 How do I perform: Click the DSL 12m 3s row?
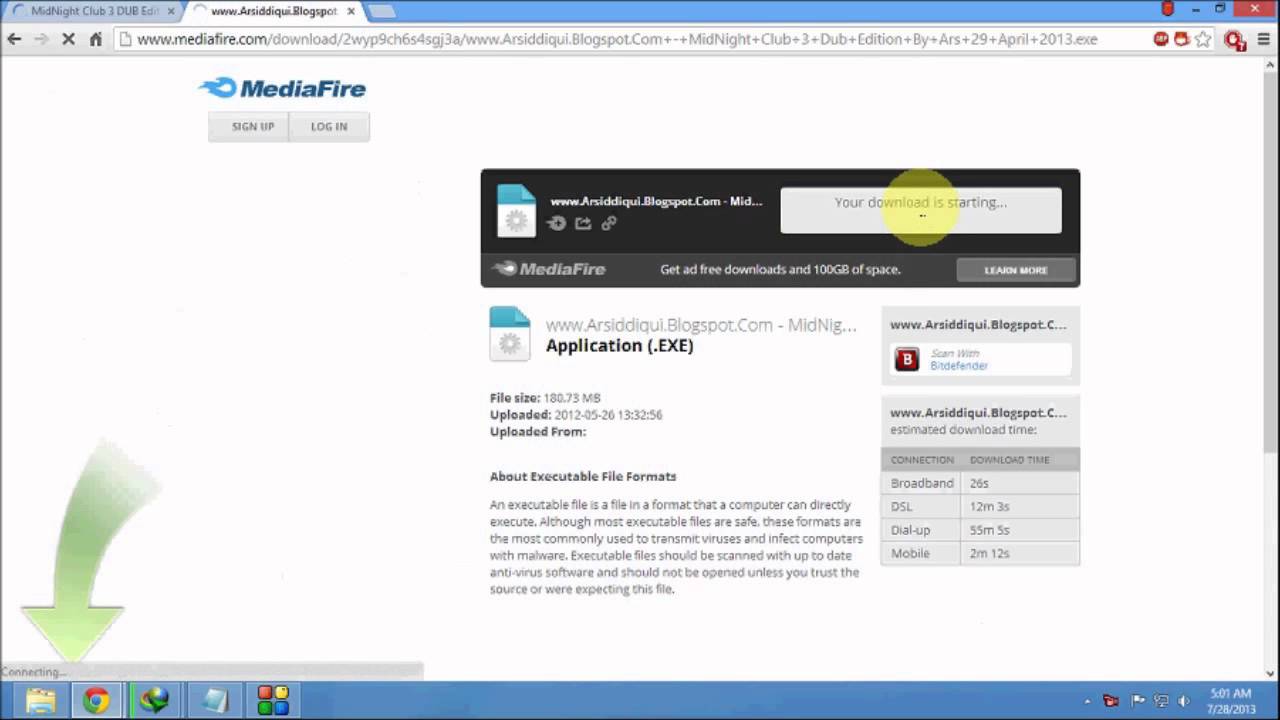(x=980, y=506)
